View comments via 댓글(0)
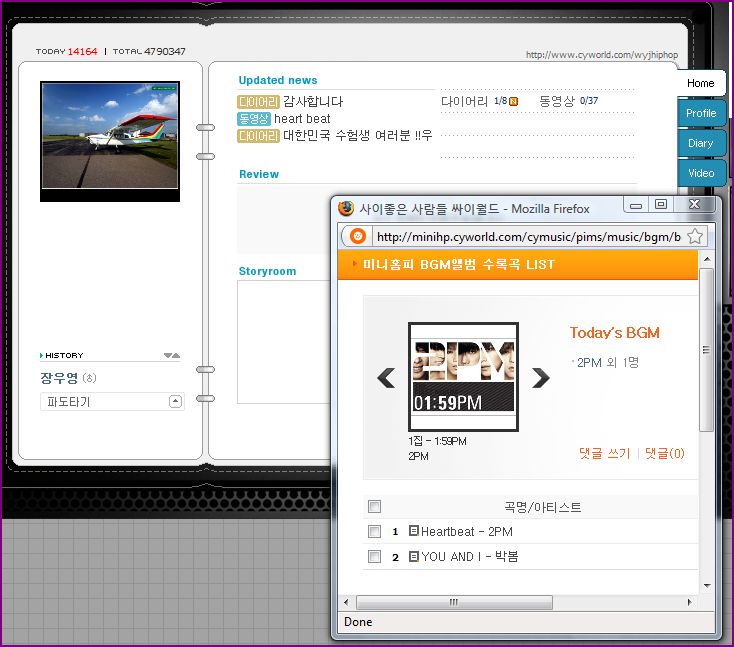 point(664,453)
